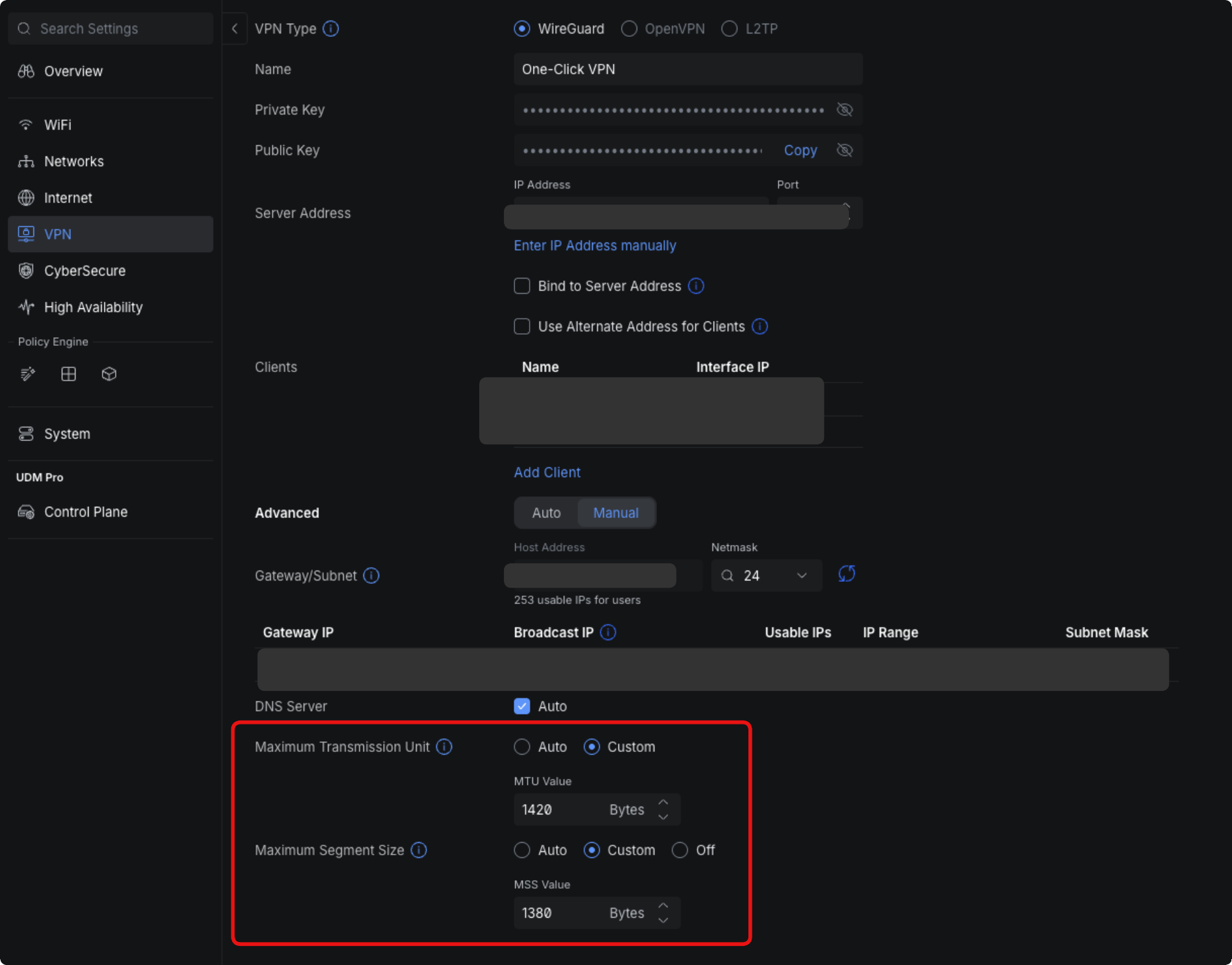The width and height of the screenshot is (1232, 965).
Task: Collapse the settings panel with back chevron
Action: pyautogui.click(x=235, y=28)
